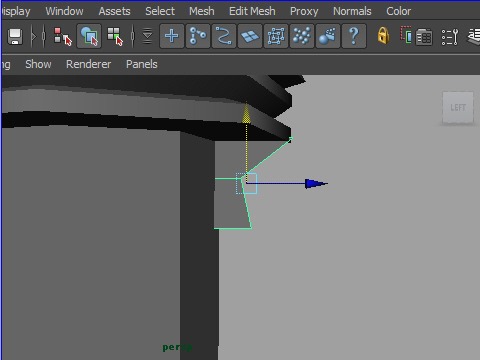
Task: Select by component type icon
Action: coord(115,36)
